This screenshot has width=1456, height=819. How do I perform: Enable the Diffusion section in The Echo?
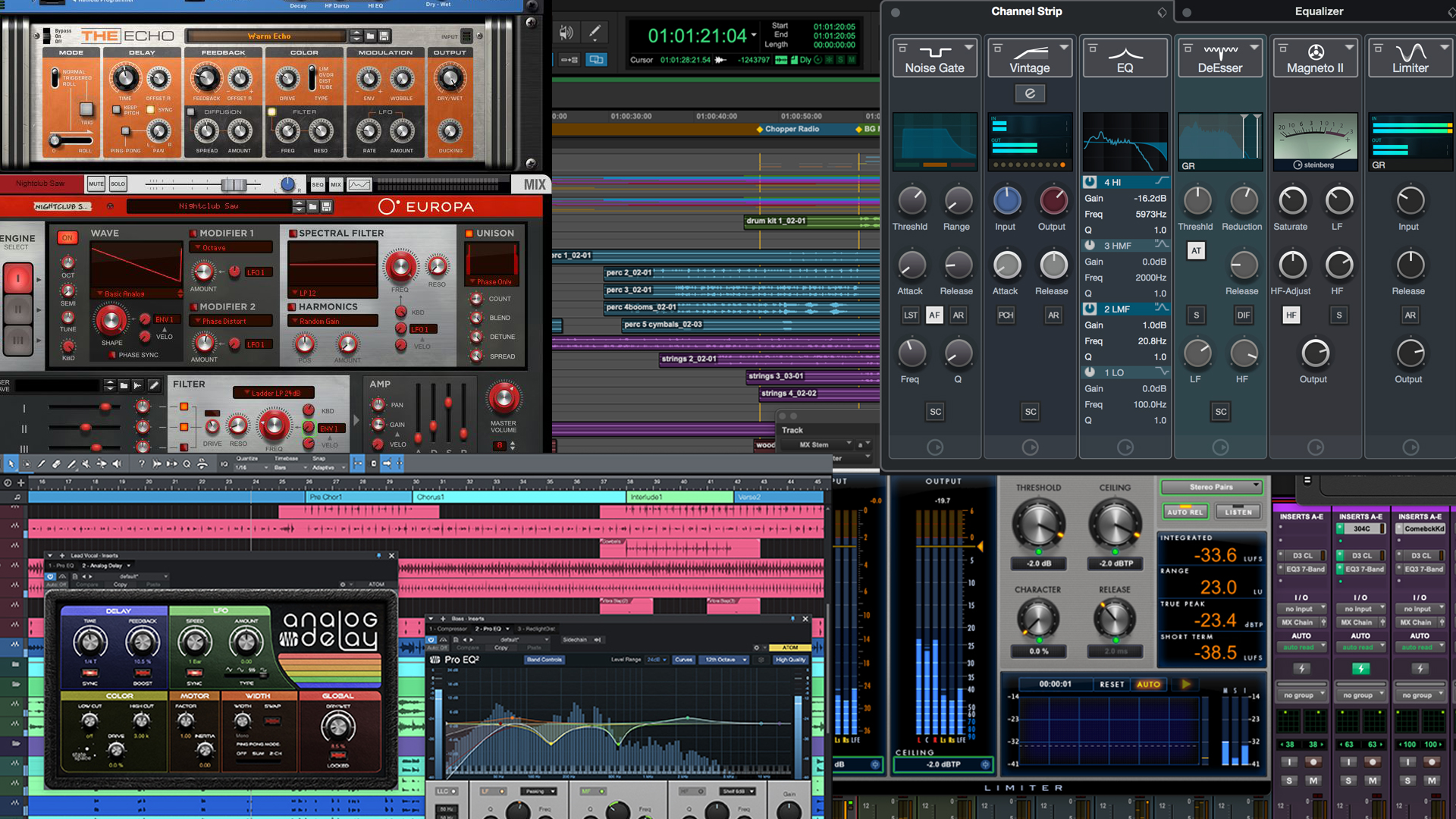189,111
